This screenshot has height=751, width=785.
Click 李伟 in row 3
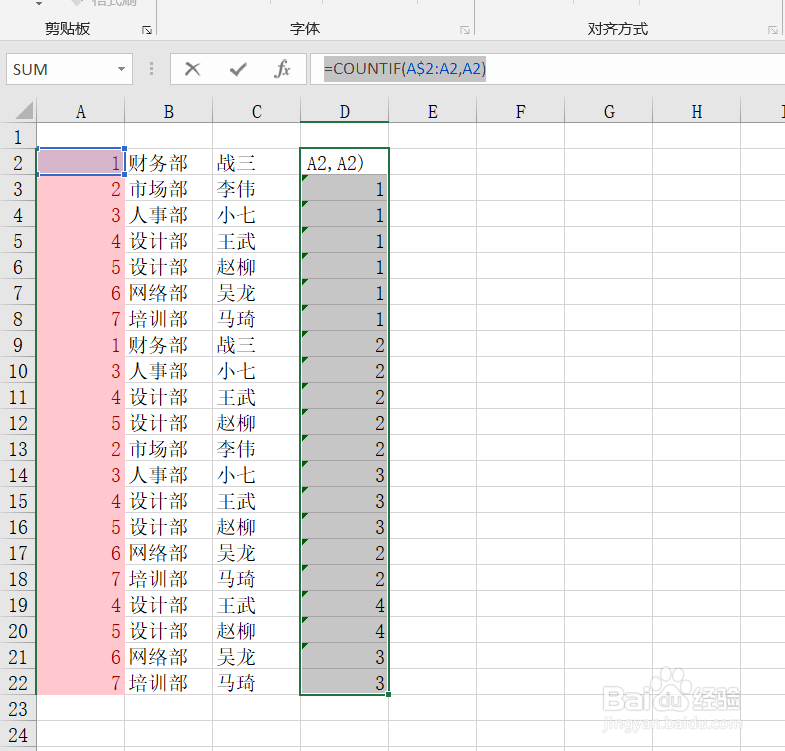tap(236, 189)
